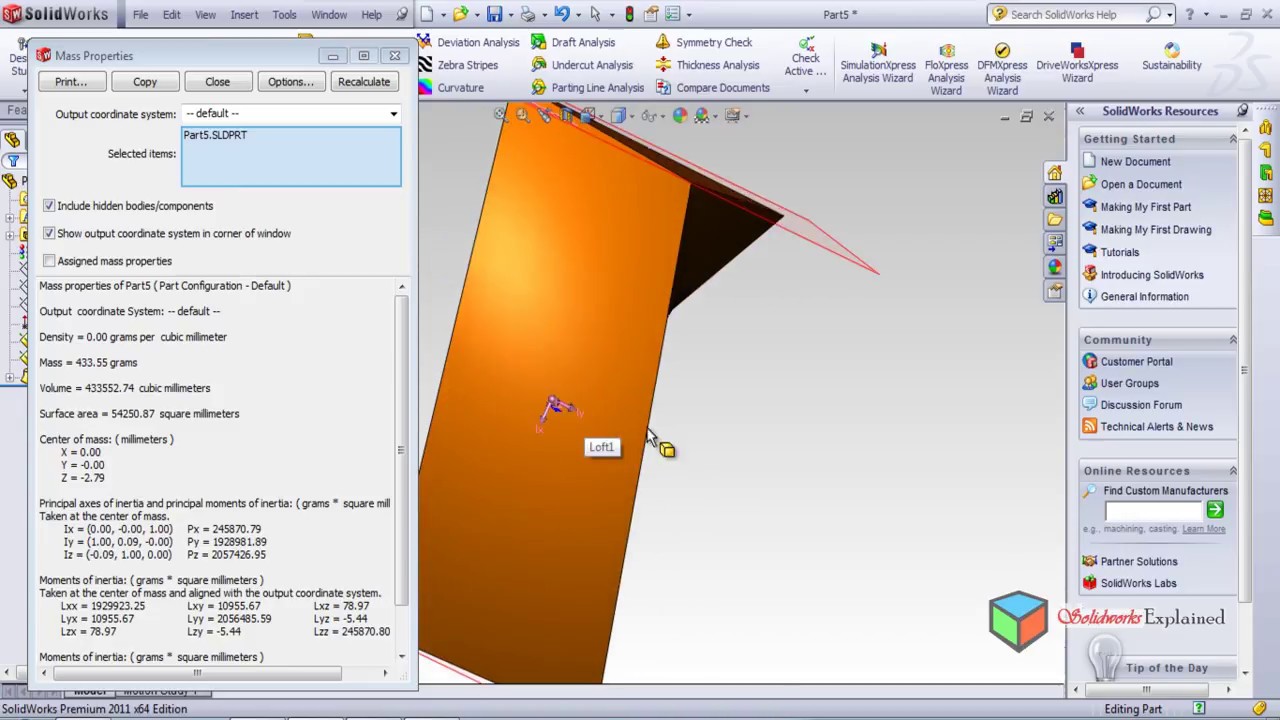The height and width of the screenshot is (720, 1280).
Task: Open Parting Line Analysis
Action: pyautogui.click(x=588, y=87)
